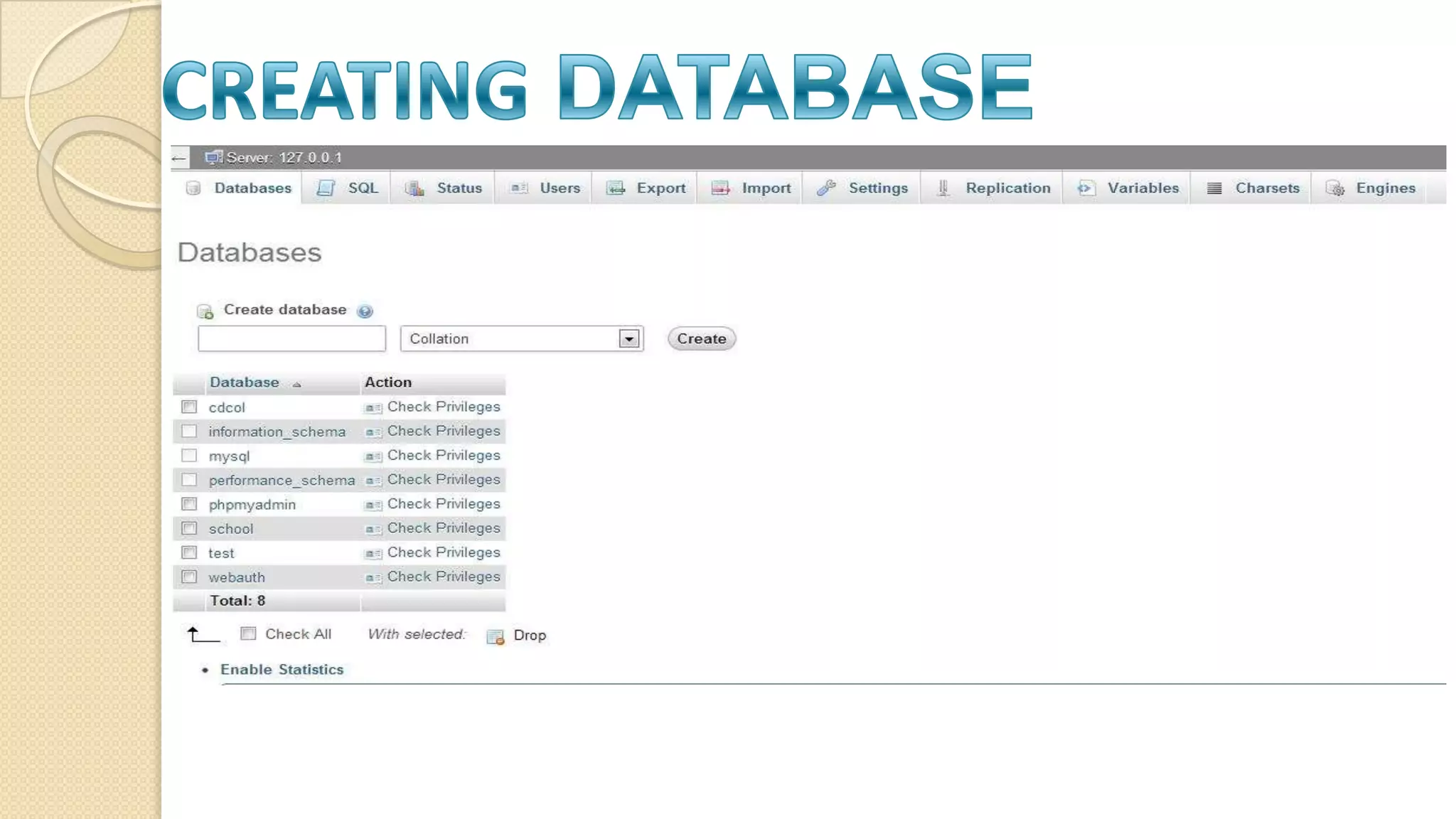This screenshot has height=819, width=1456.
Task: Click the Variables tab icon
Action: (x=1086, y=188)
